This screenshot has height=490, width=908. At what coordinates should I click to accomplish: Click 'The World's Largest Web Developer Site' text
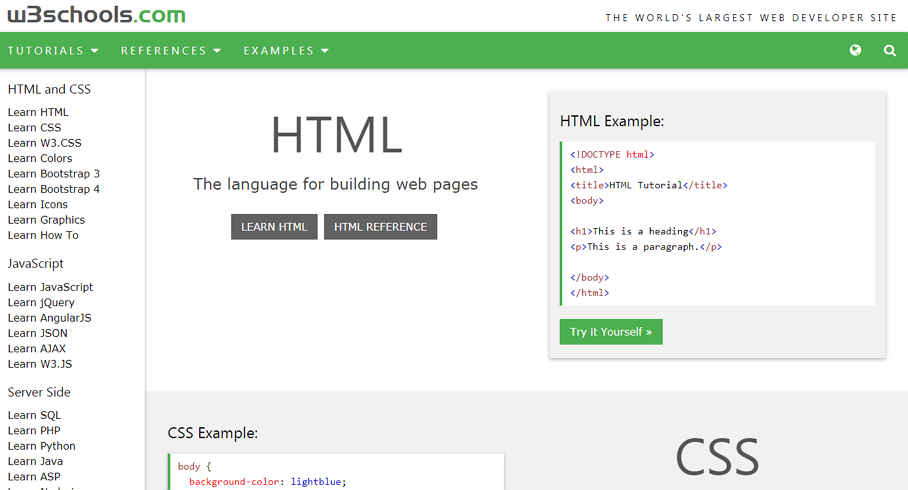point(751,18)
